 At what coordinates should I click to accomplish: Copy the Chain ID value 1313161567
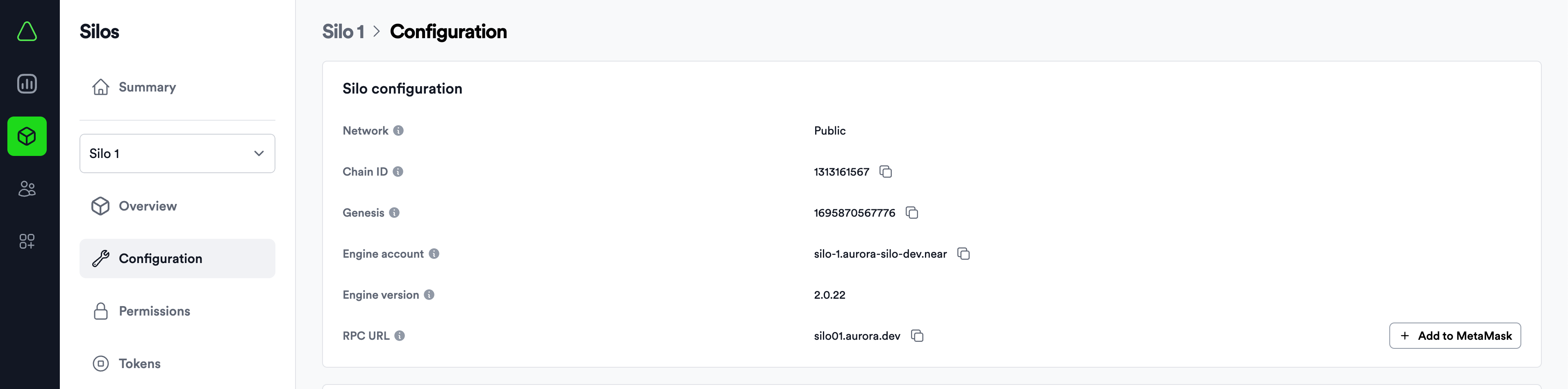[886, 172]
